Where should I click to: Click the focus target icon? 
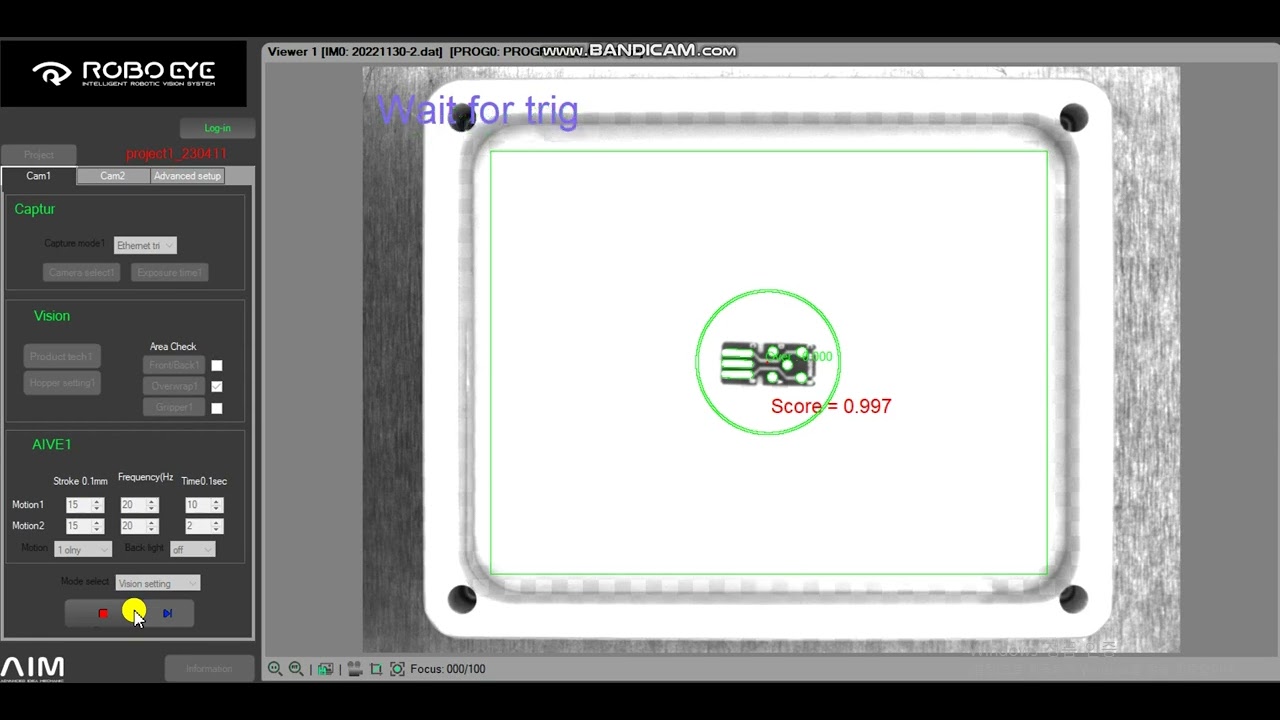pos(397,669)
